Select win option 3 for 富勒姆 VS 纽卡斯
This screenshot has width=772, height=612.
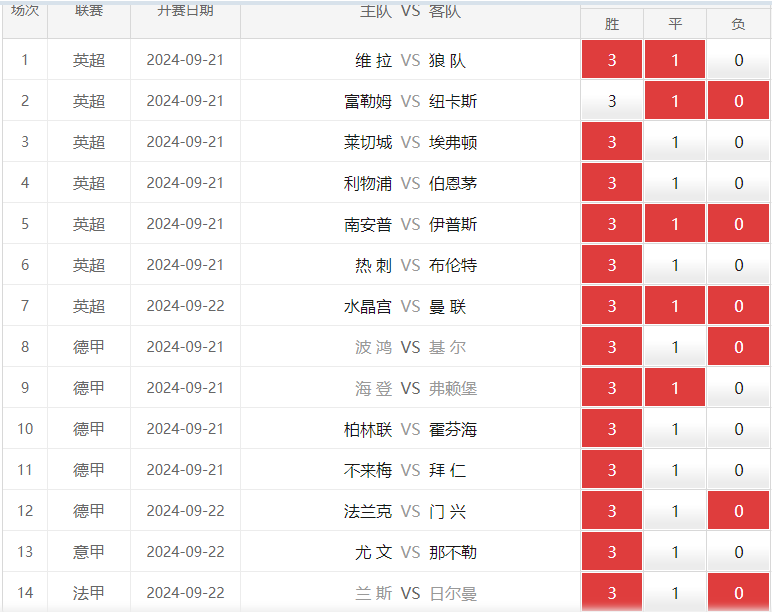(x=611, y=100)
